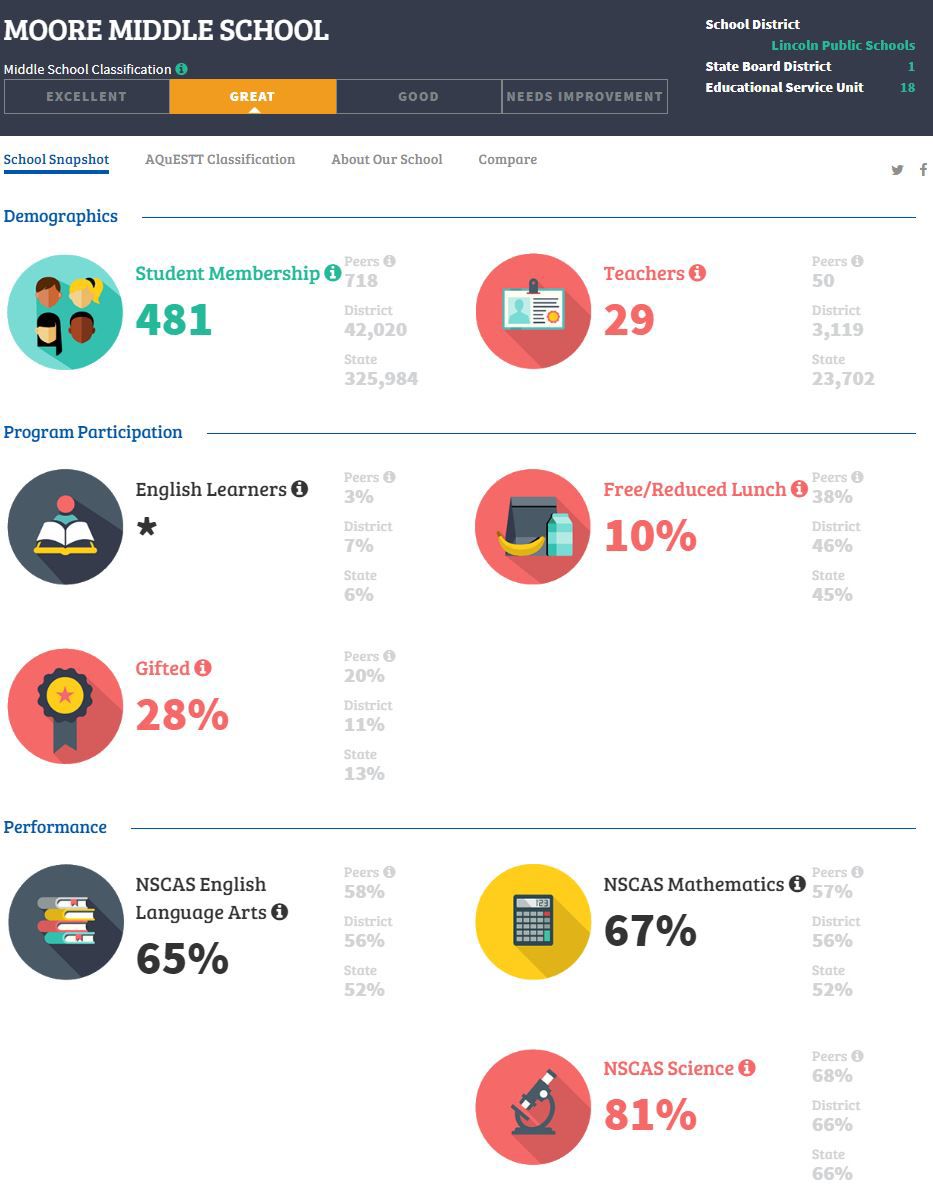Show info for NSCAS Mathematics
The width and height of the screenshot is (933, 1201).
[x=797, y=884]
